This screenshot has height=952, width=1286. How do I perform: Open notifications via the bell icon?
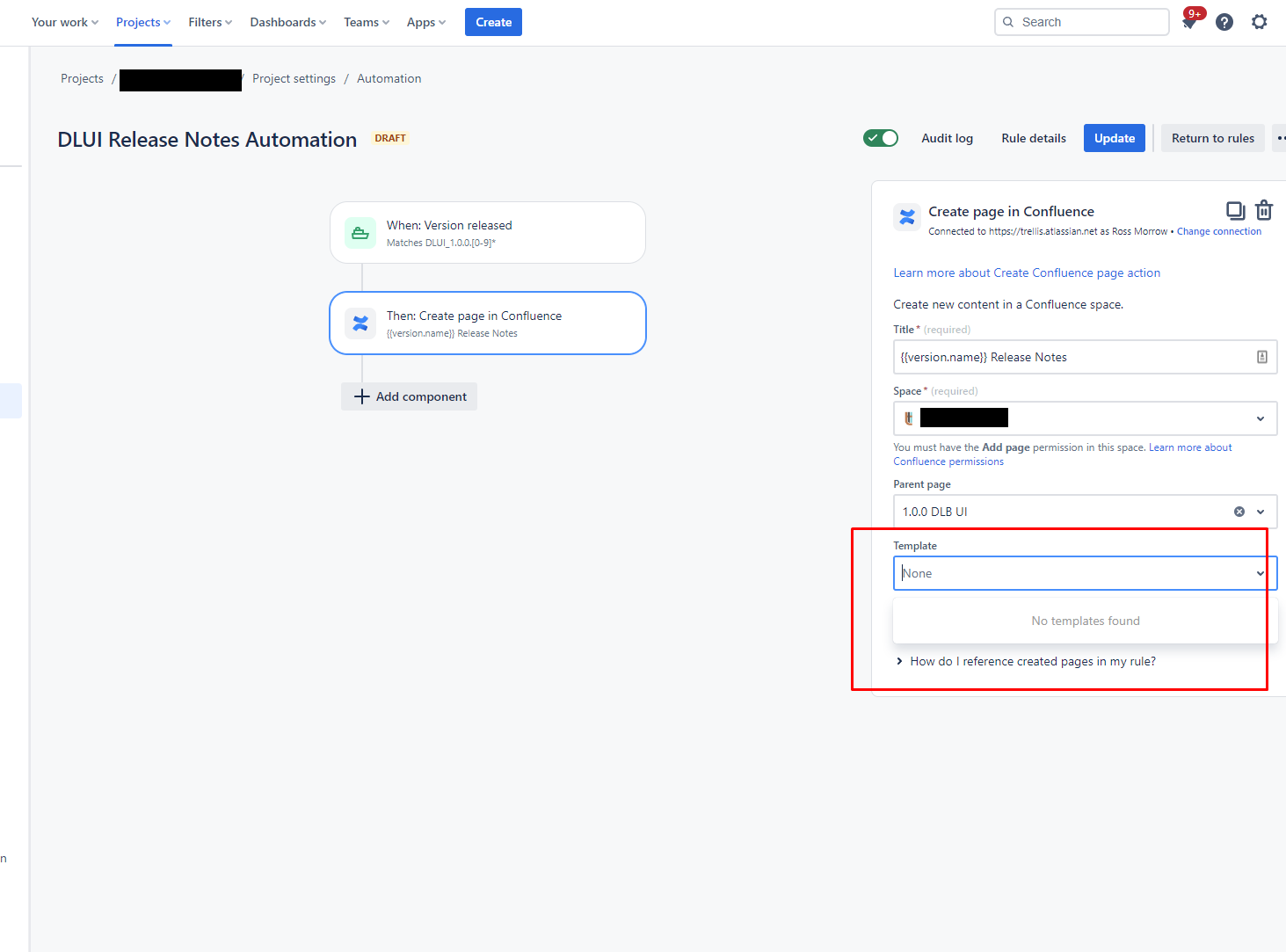point(1189,22)
